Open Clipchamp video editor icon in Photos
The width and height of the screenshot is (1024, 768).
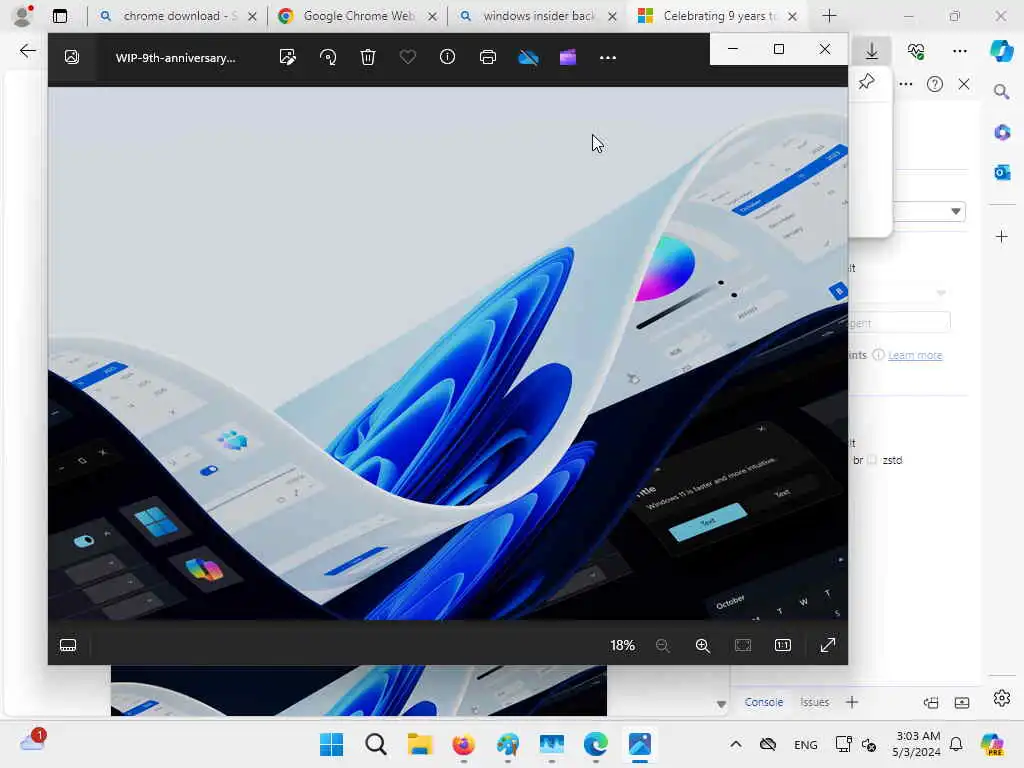coord(568,57)
